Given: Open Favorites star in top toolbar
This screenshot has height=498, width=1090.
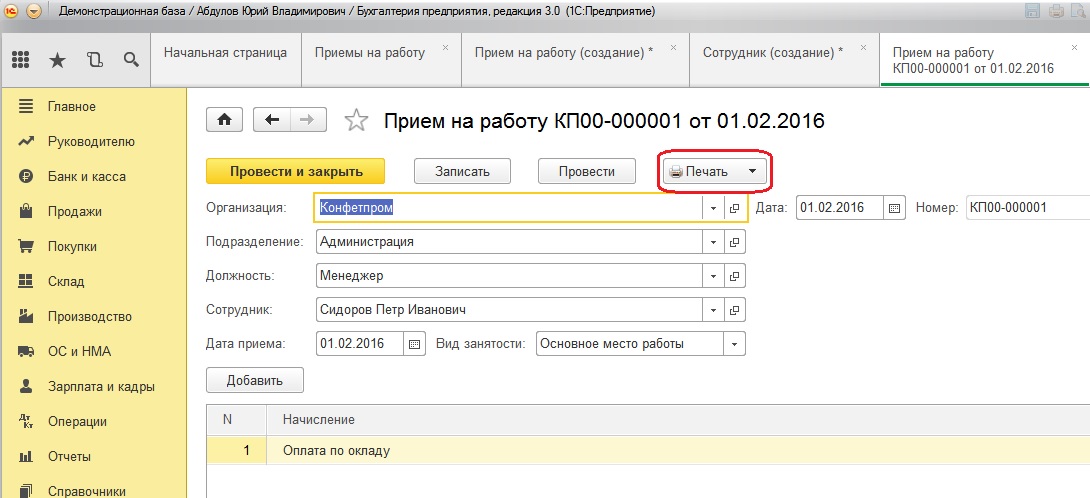Looking at the screenshot, I should [x=58, y=59].
